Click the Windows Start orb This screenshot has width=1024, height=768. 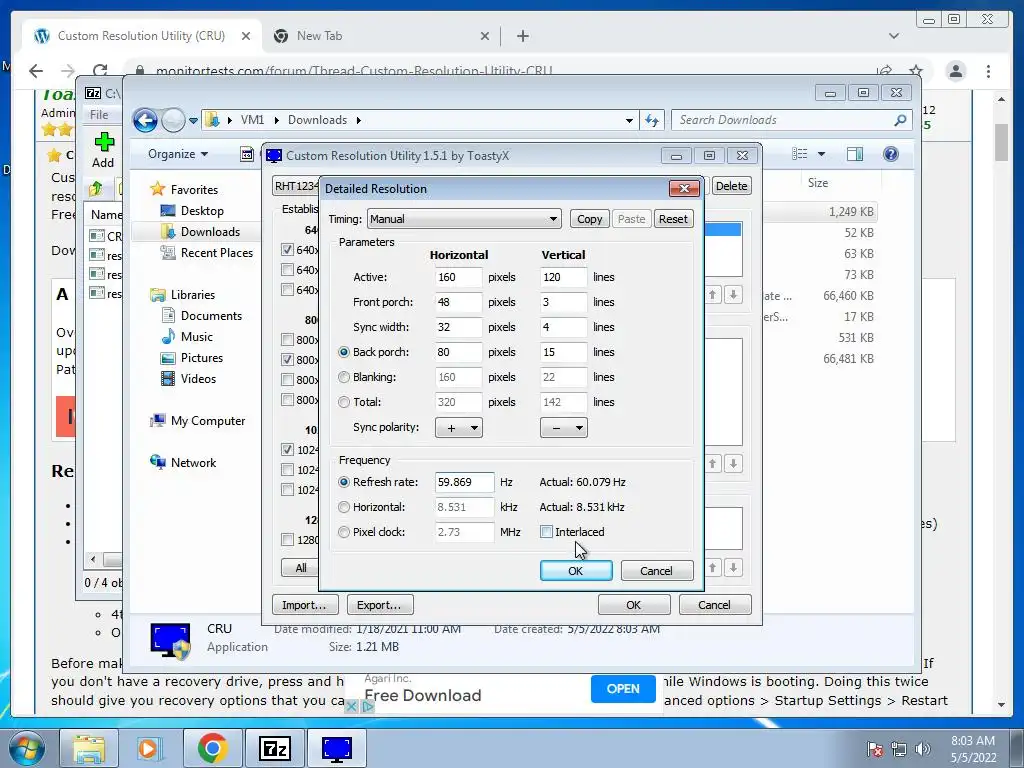coord(27,748)
